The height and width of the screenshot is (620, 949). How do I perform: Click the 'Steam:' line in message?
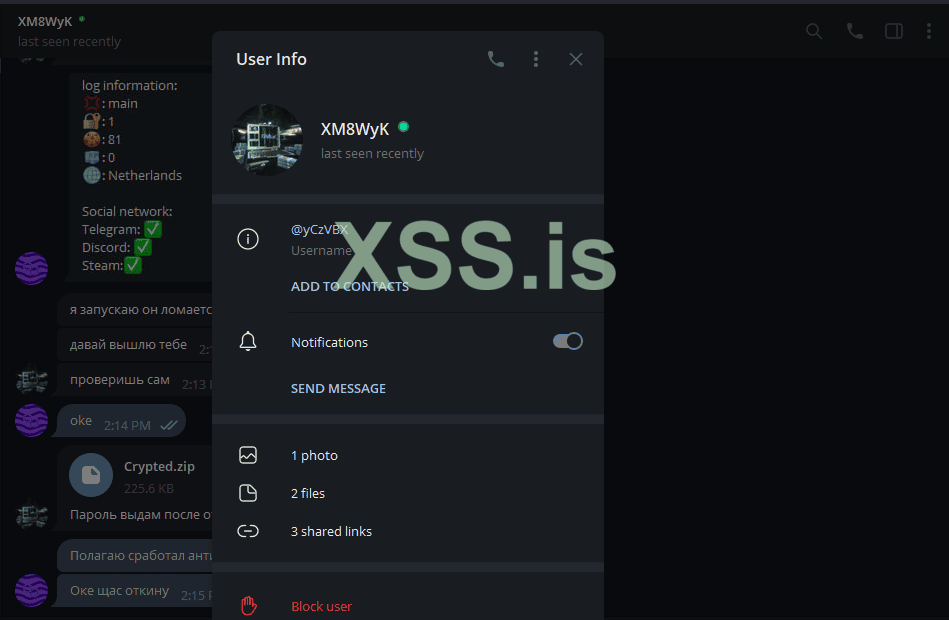click(x=111, y=265)
